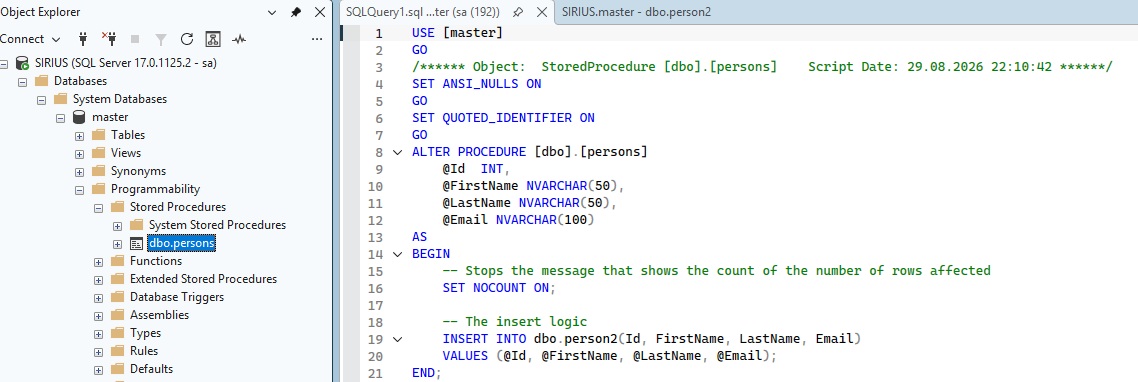This screenshot has width=1138, height=382.
Task: Expand the Synonyms node
Action: click(x=80, y=171)
